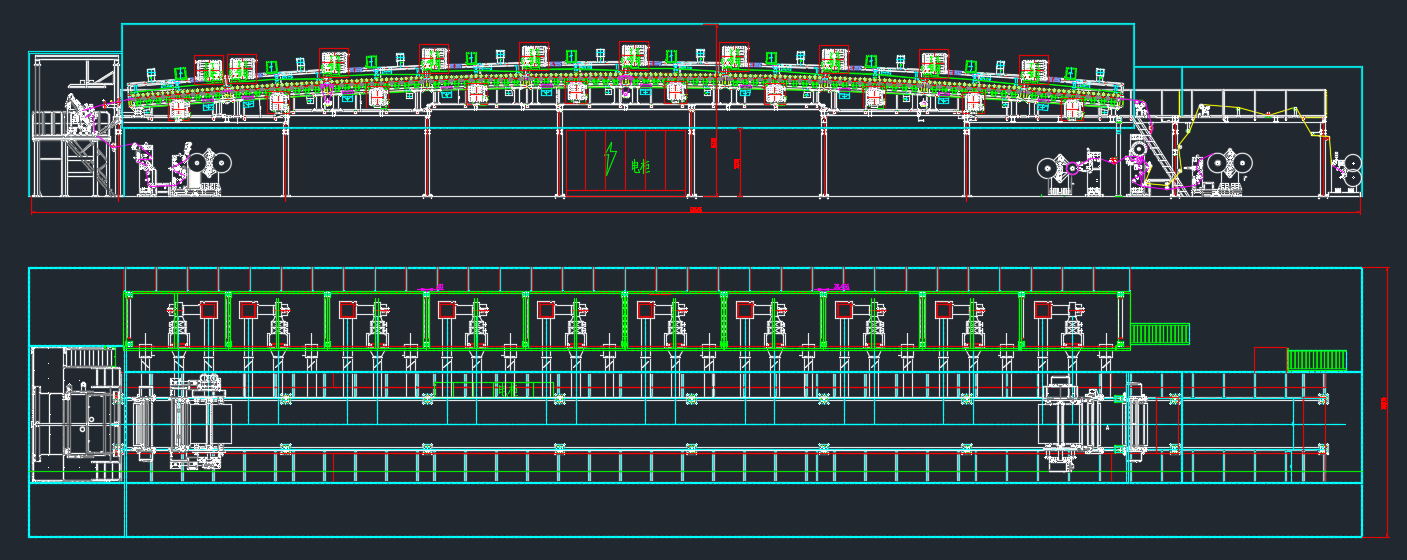Click the left end machine unit in plan
The image size is (1407, 560).
[76, 414]
